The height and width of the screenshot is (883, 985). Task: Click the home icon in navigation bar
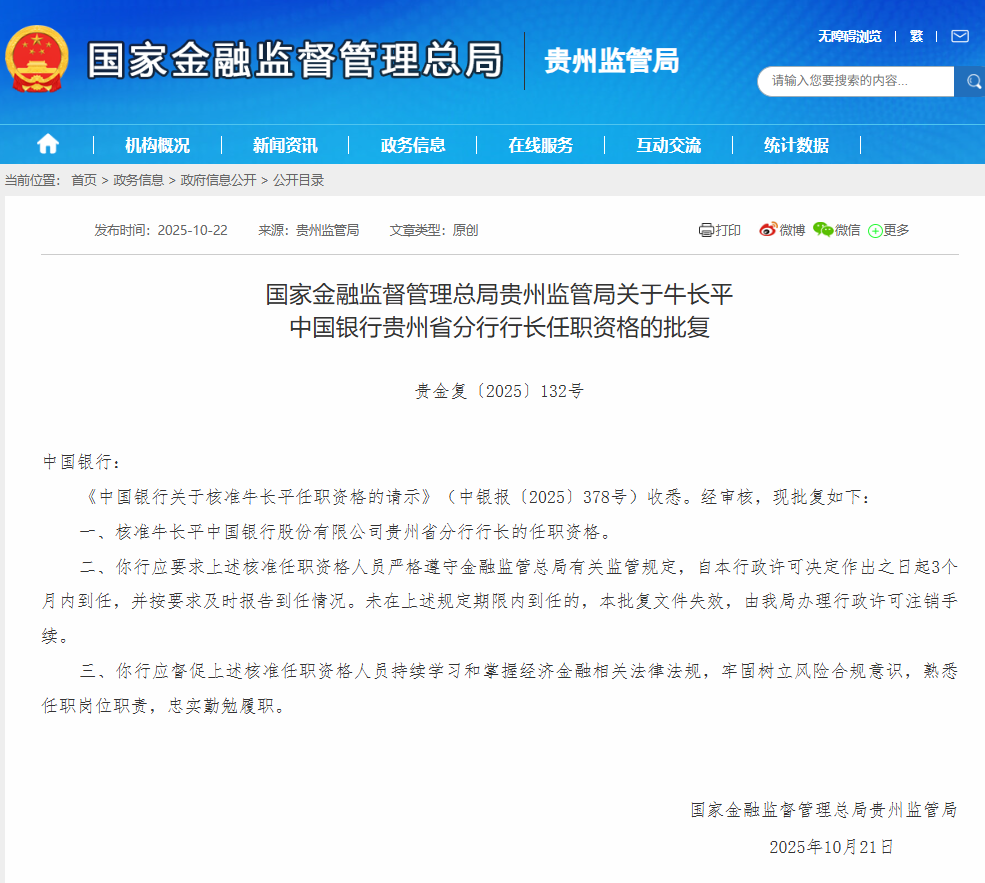pyautogui.click(x=47, y=144)
